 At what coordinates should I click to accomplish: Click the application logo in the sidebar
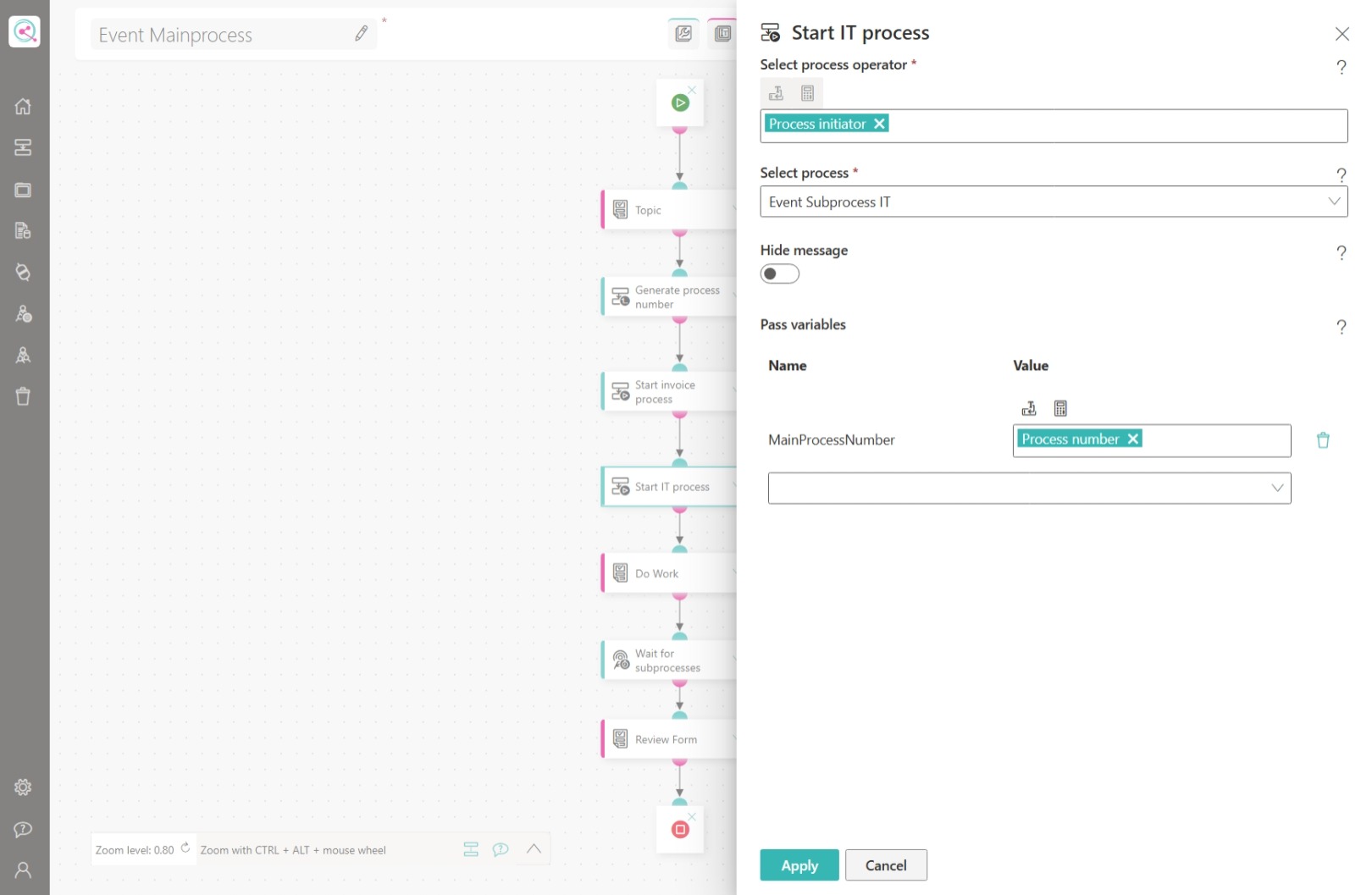point(25,32)
